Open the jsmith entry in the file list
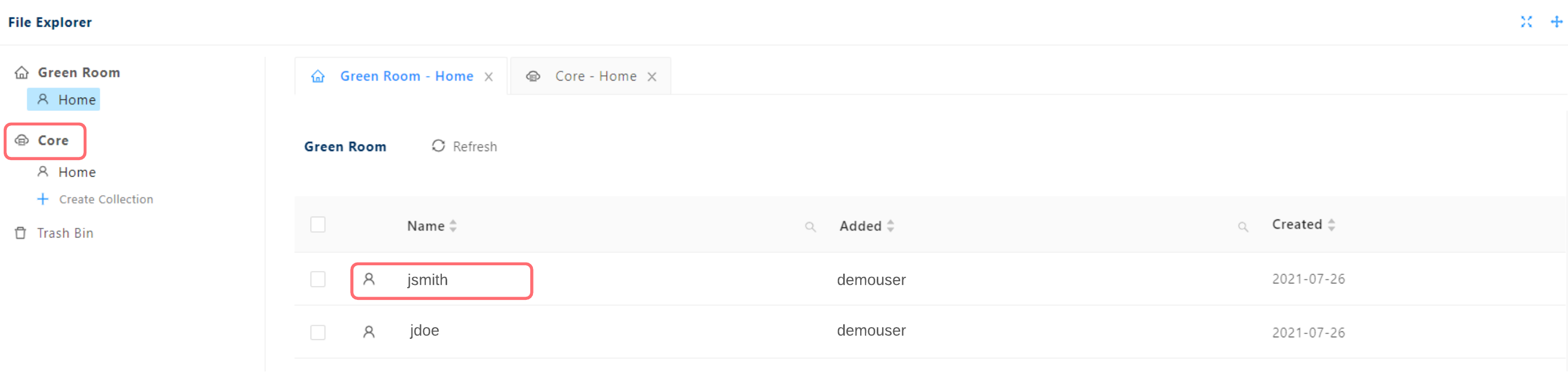The width and height of the screenshot is (1568, 381). (x=428, y=279)
